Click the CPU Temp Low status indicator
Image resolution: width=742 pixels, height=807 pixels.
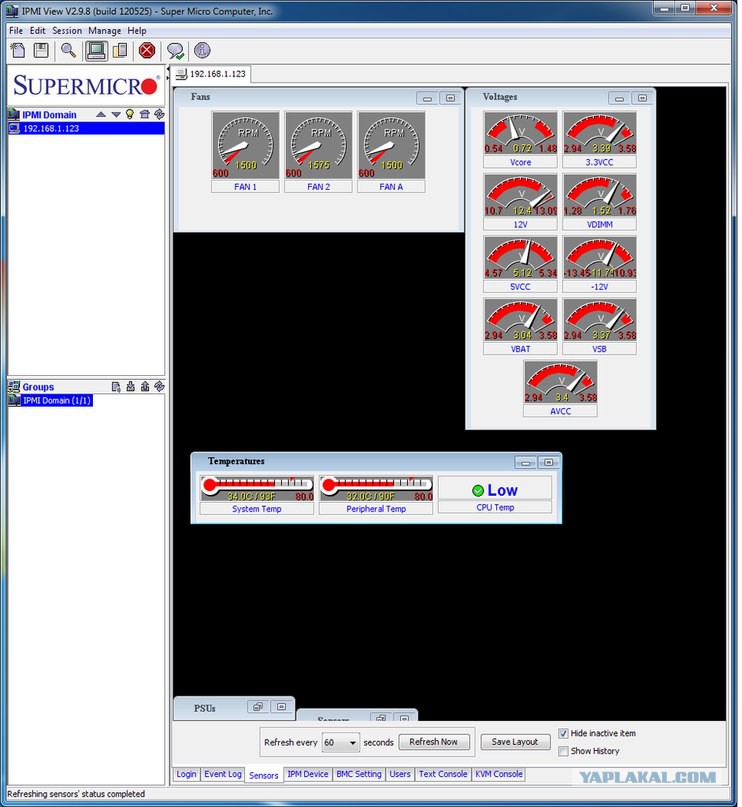coord(494,490)
